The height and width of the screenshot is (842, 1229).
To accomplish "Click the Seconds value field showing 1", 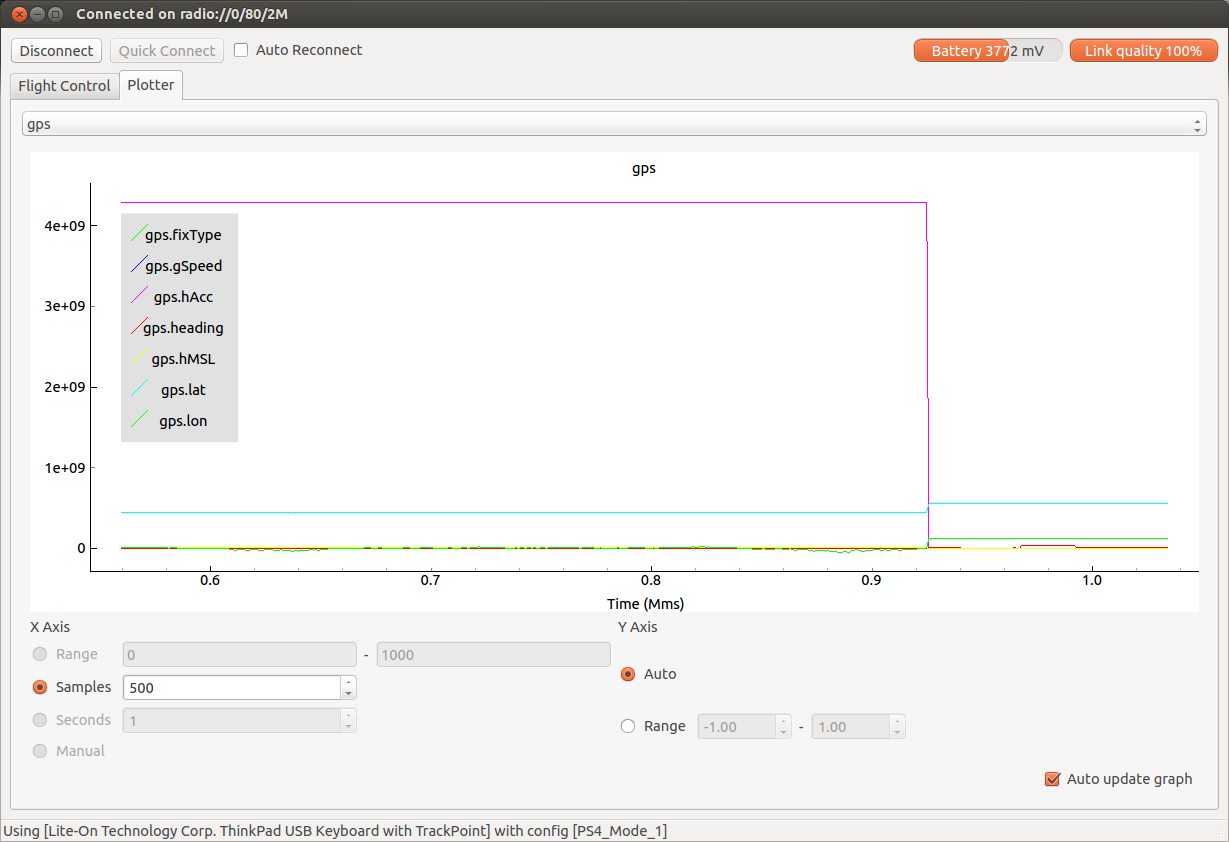I will (x=231, y=720).
